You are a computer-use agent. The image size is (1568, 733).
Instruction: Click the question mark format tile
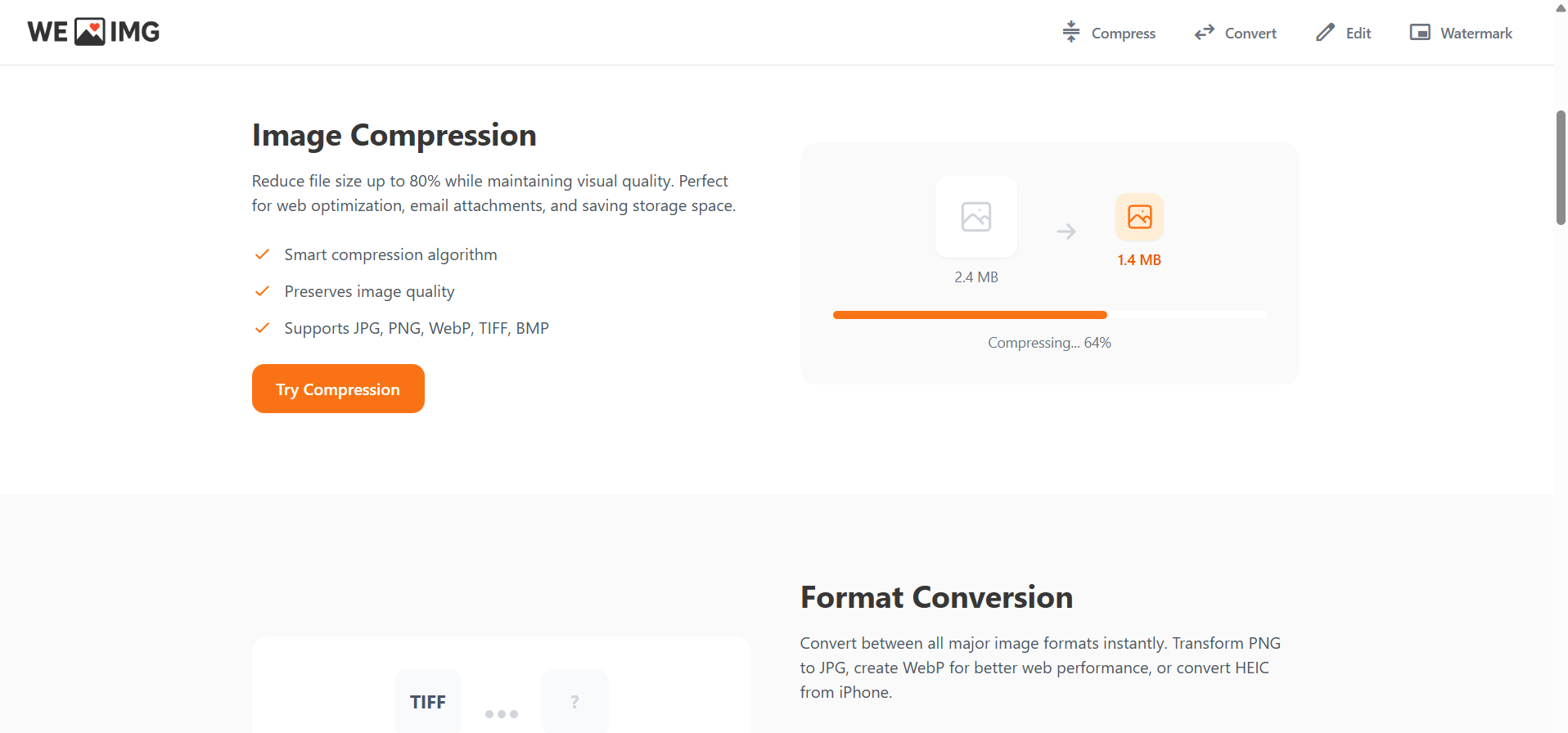coord(574,702)
